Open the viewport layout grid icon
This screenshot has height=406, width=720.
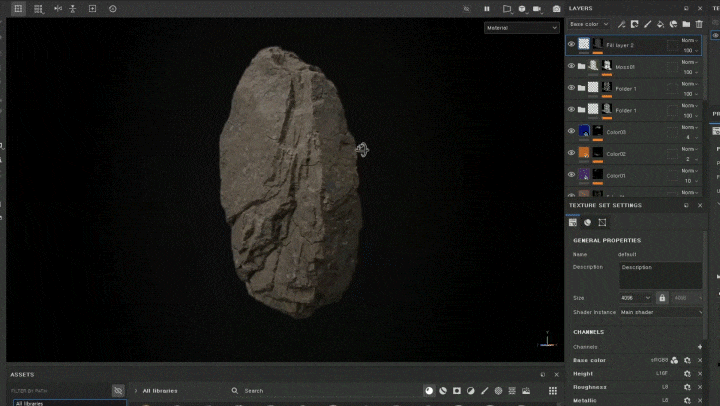click(x=18, y=9)
